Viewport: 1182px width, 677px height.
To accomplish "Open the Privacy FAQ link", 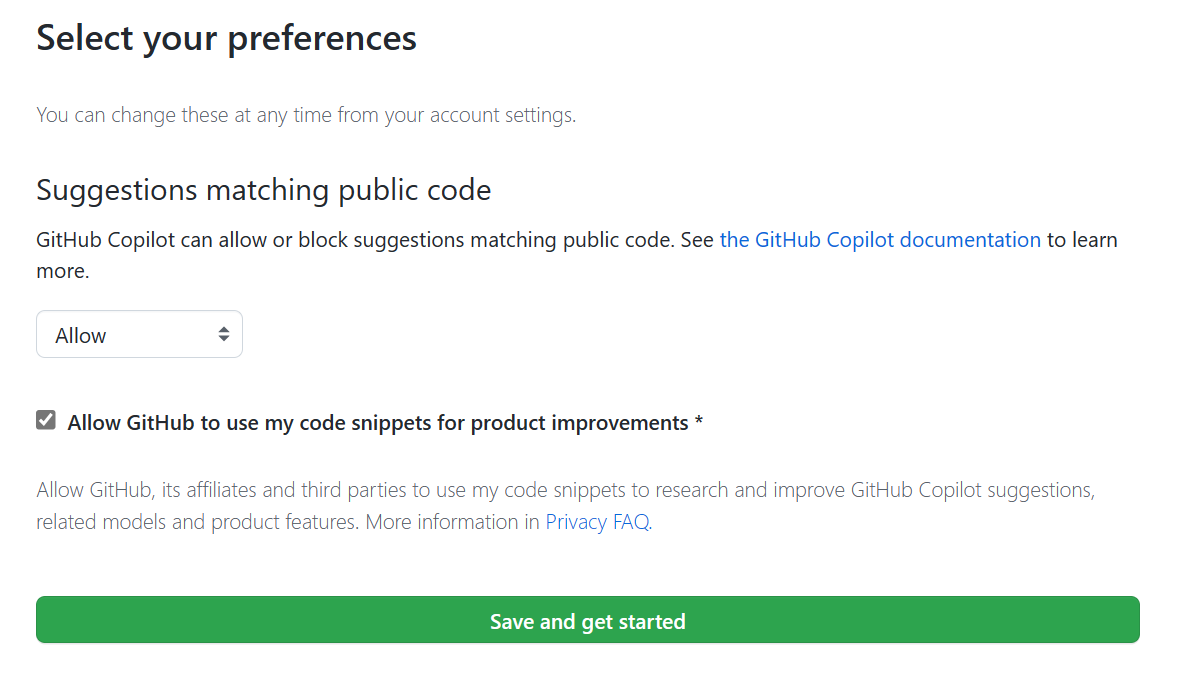I will (597, 522).
